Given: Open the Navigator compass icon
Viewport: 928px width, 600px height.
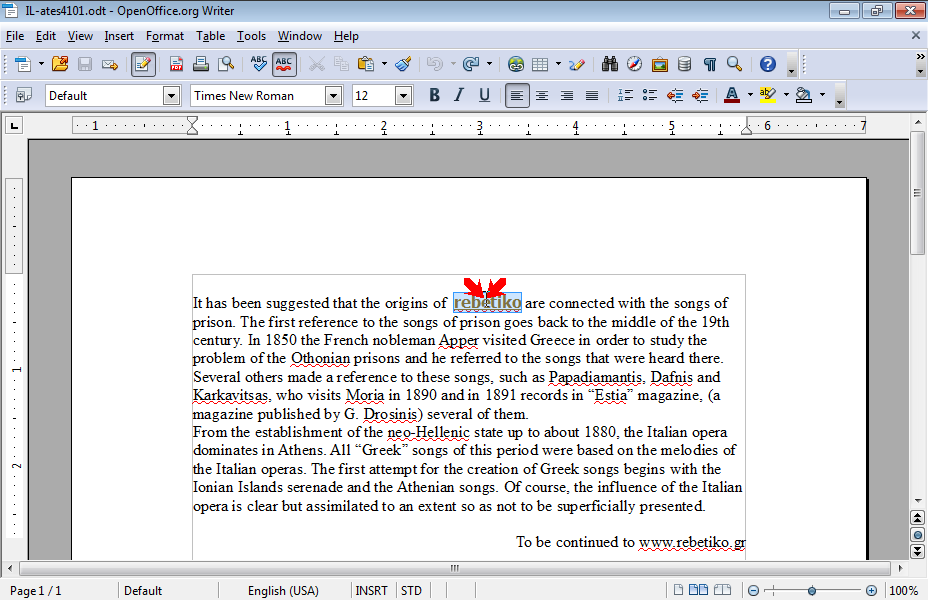Looking at the screenshot, I should tap(634, 64).
